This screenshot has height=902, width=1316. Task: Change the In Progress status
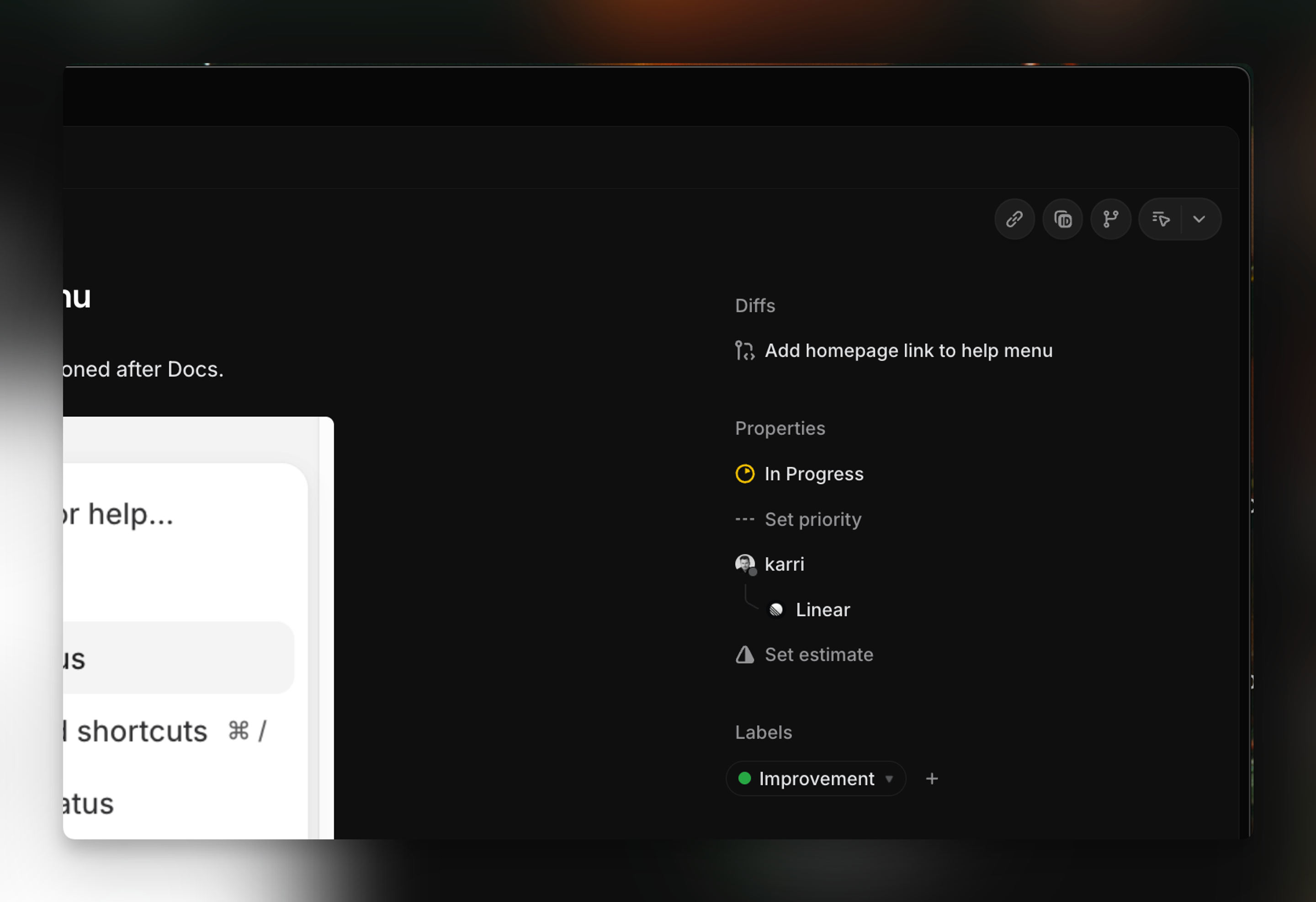(814, 474)
